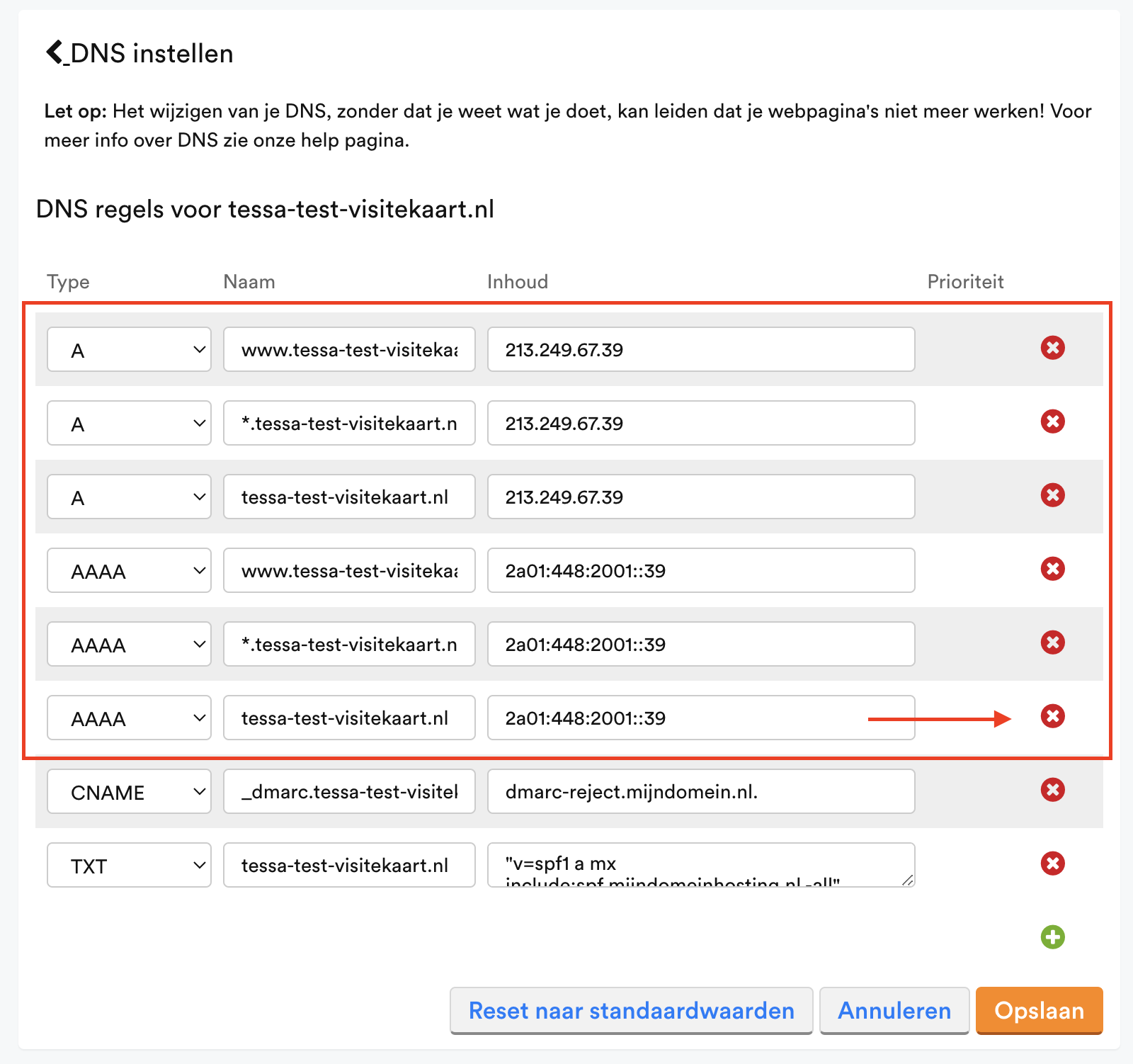Viewport: 1133px width, 1064px height.
Task: Delete the AAAA record for www subdomain
Action: [x=1053, y=569]
